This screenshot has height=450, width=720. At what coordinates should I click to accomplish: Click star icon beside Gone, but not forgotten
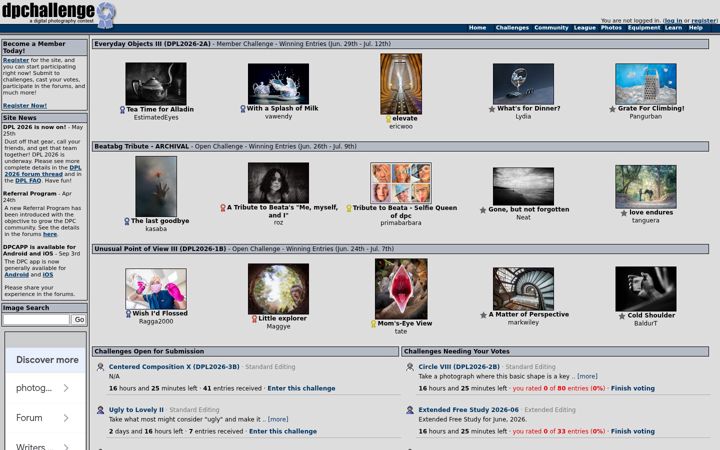[483, 210]
